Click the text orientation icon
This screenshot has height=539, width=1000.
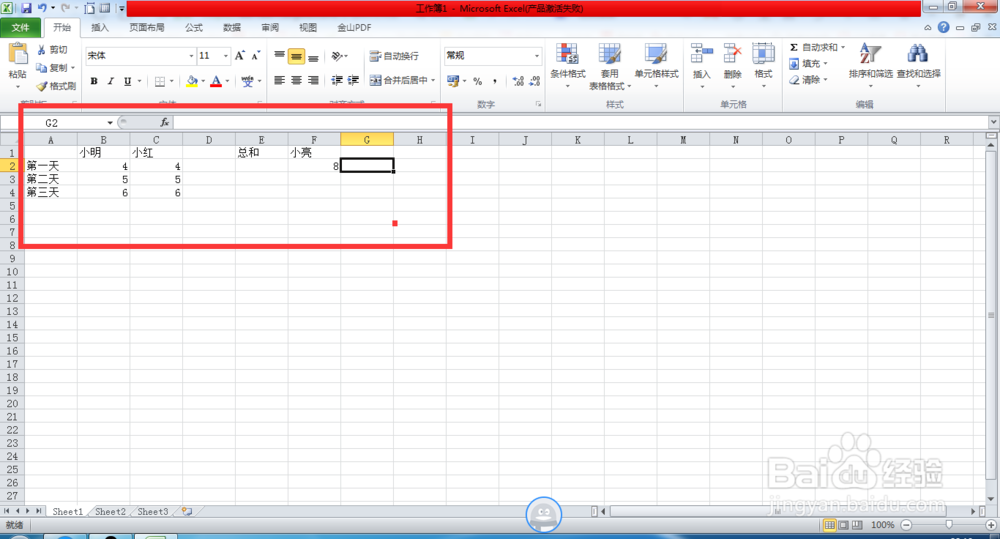coord(337,56)
